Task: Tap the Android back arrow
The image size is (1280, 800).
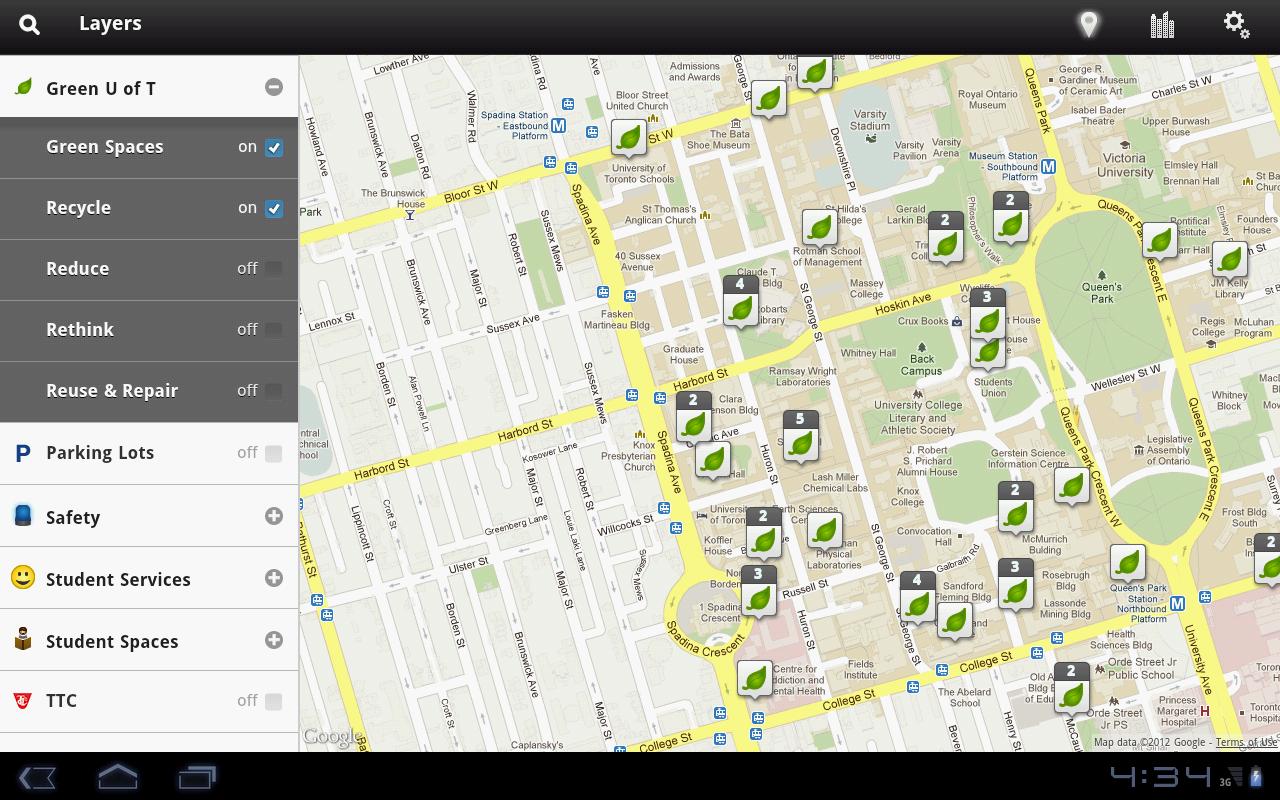Action: 37,777
